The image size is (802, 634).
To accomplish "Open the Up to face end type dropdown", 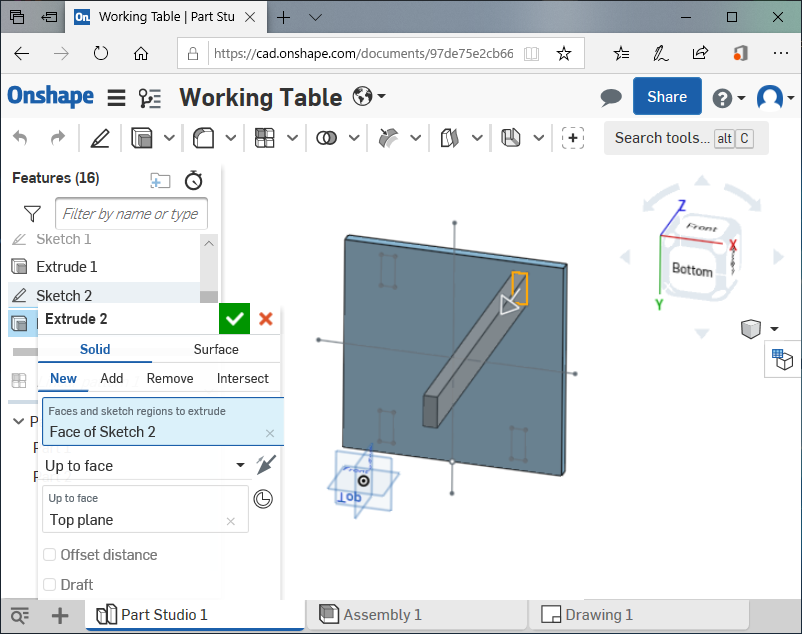I will click(145, 465).
